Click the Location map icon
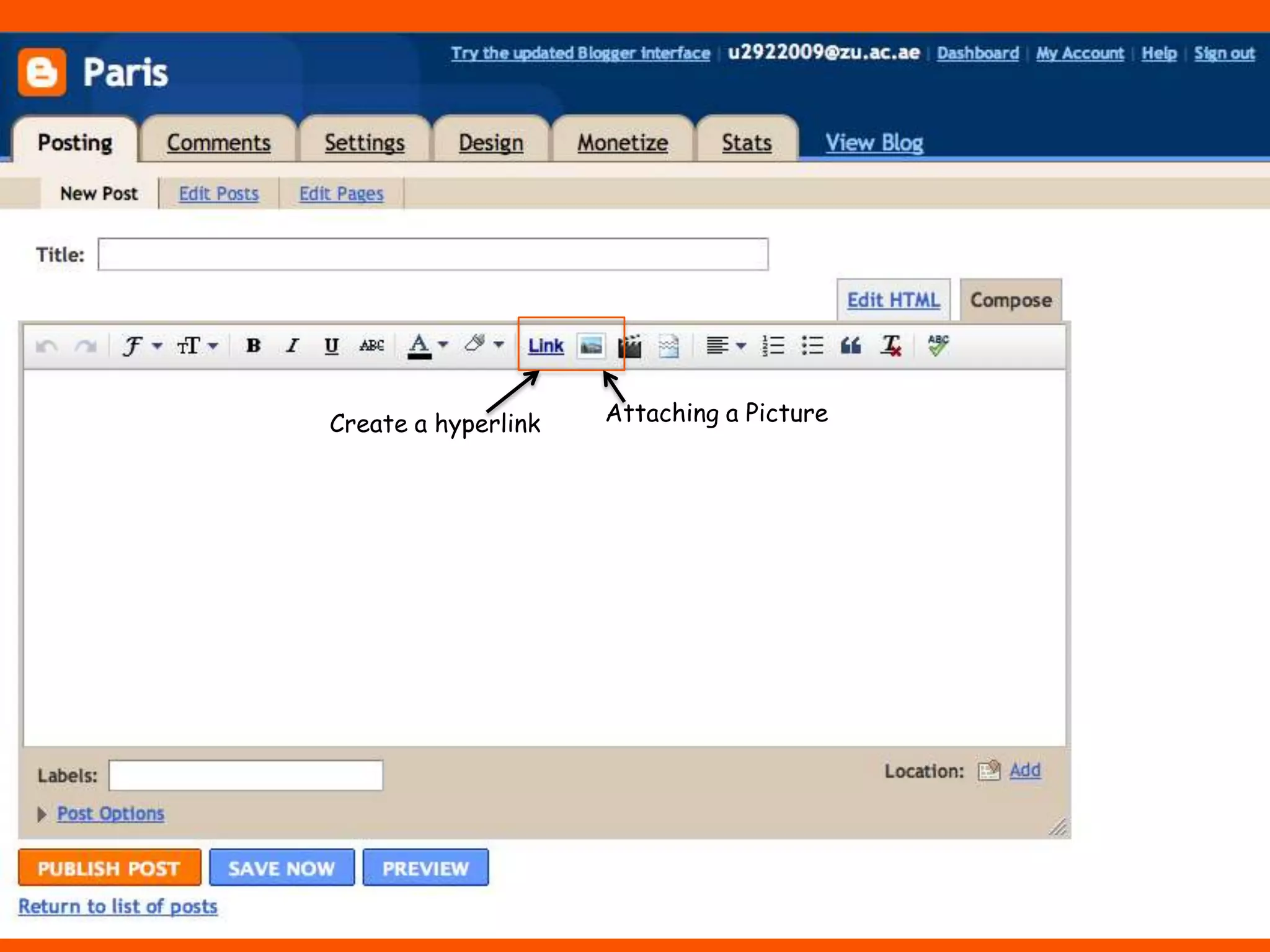This screenshot has width=1270, height=952. [x=989, y=770]
